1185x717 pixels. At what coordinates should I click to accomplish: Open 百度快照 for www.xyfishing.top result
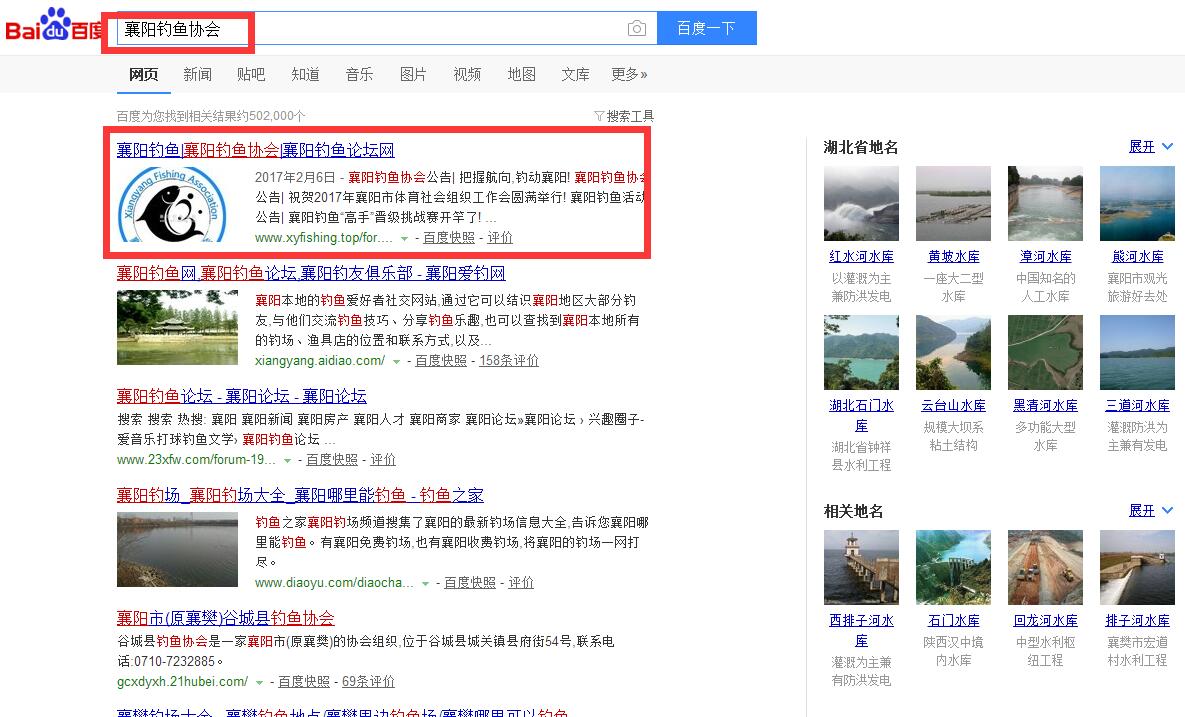(449, 238)
